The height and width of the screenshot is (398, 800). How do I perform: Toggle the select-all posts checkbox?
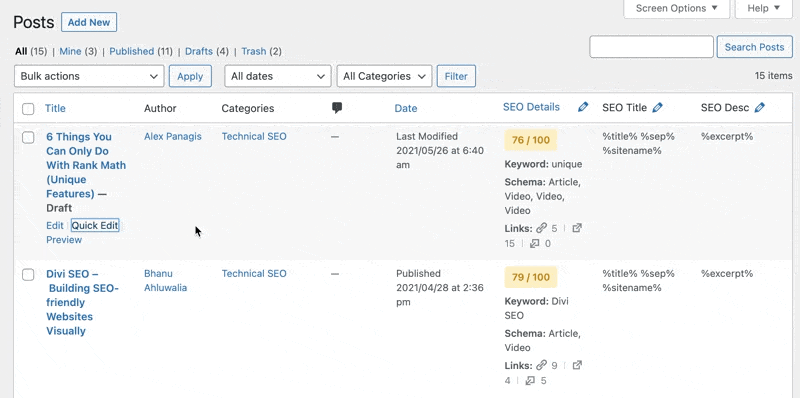coord(28,109)
